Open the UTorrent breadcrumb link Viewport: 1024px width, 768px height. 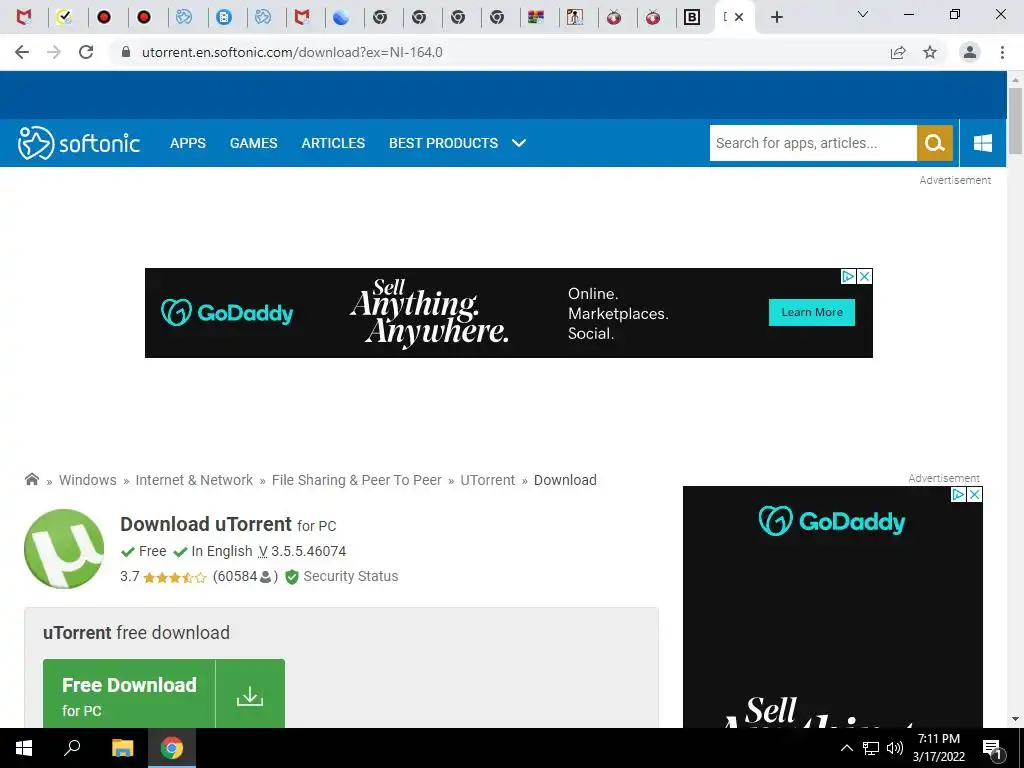pos(488,480)
